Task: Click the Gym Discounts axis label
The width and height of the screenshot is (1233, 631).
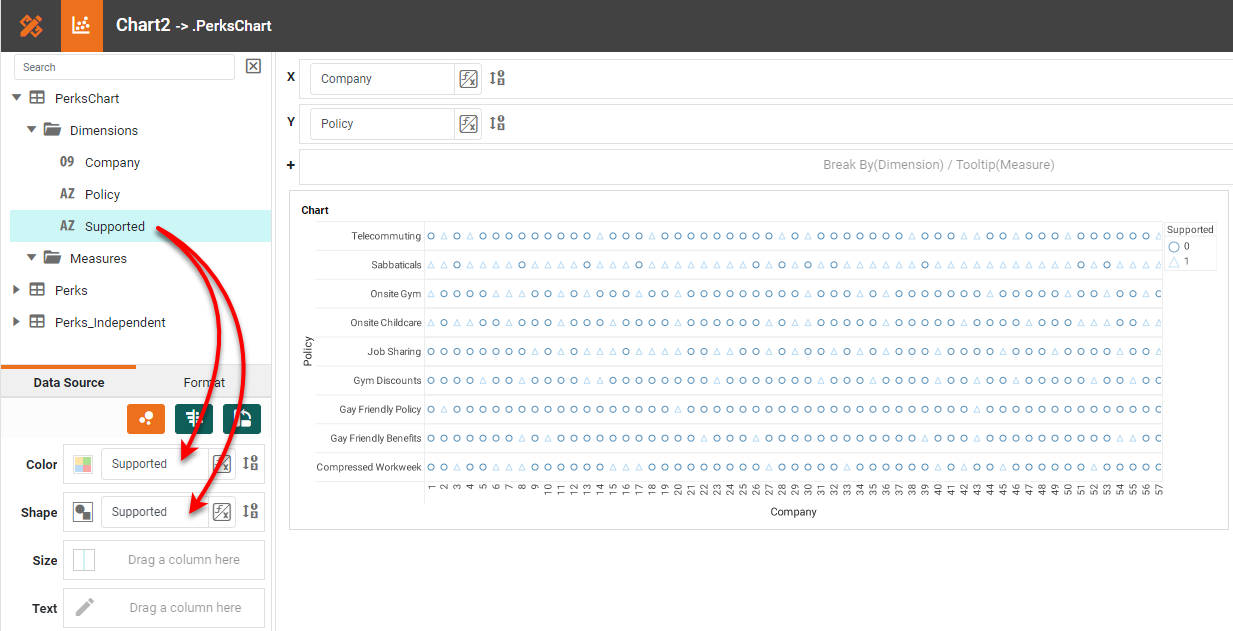Action: coord(387,381)
